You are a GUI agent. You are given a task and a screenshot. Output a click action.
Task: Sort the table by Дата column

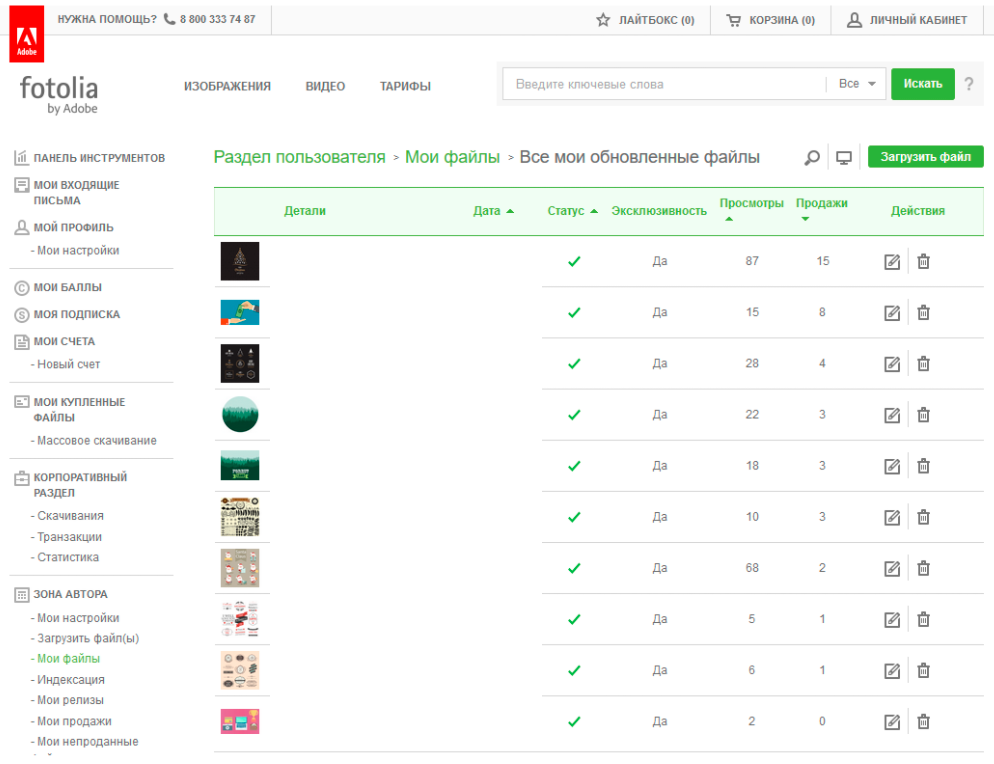(x=493, y=211)
